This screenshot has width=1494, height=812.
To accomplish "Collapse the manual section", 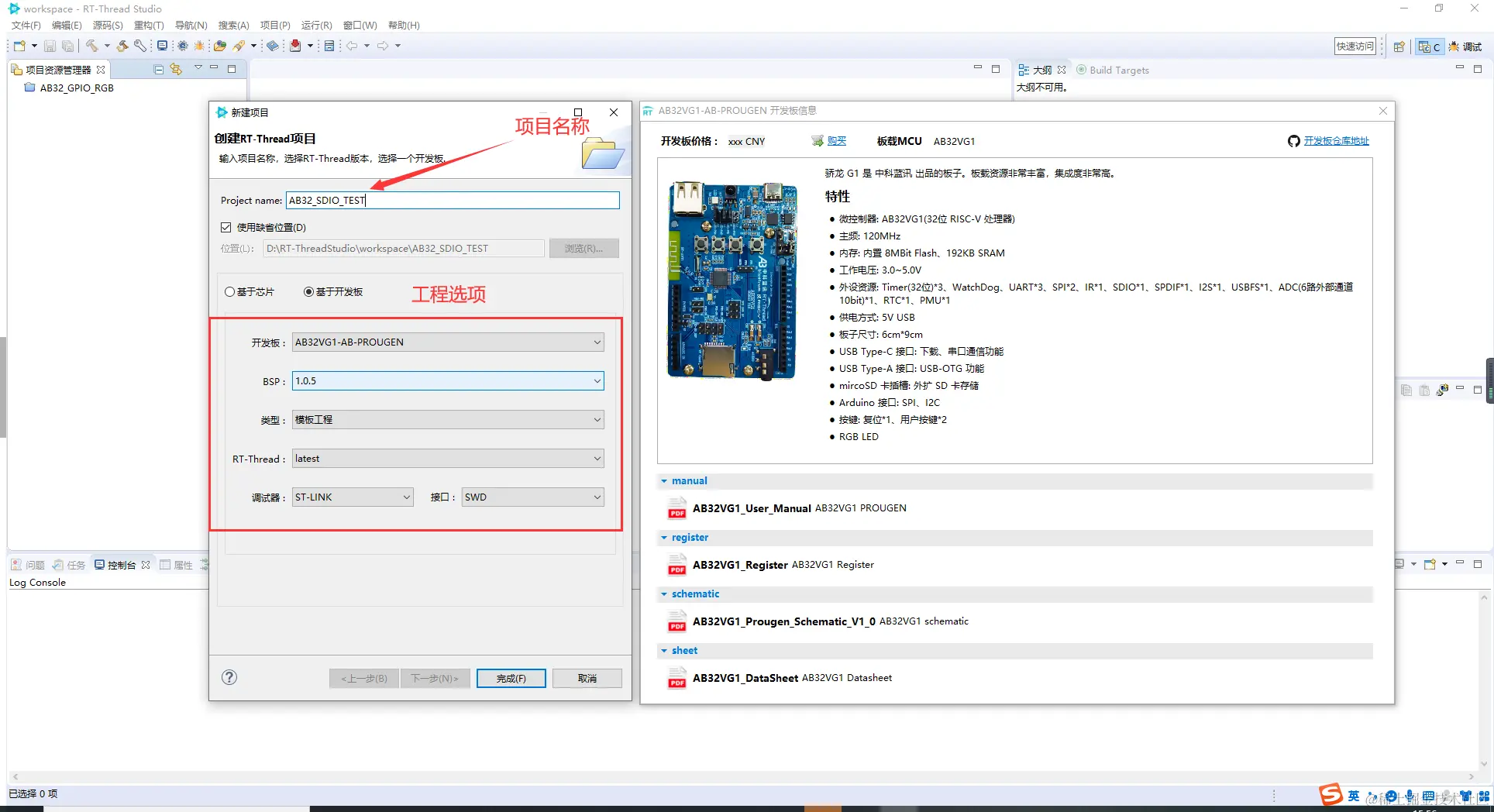I will pos(664,481).
